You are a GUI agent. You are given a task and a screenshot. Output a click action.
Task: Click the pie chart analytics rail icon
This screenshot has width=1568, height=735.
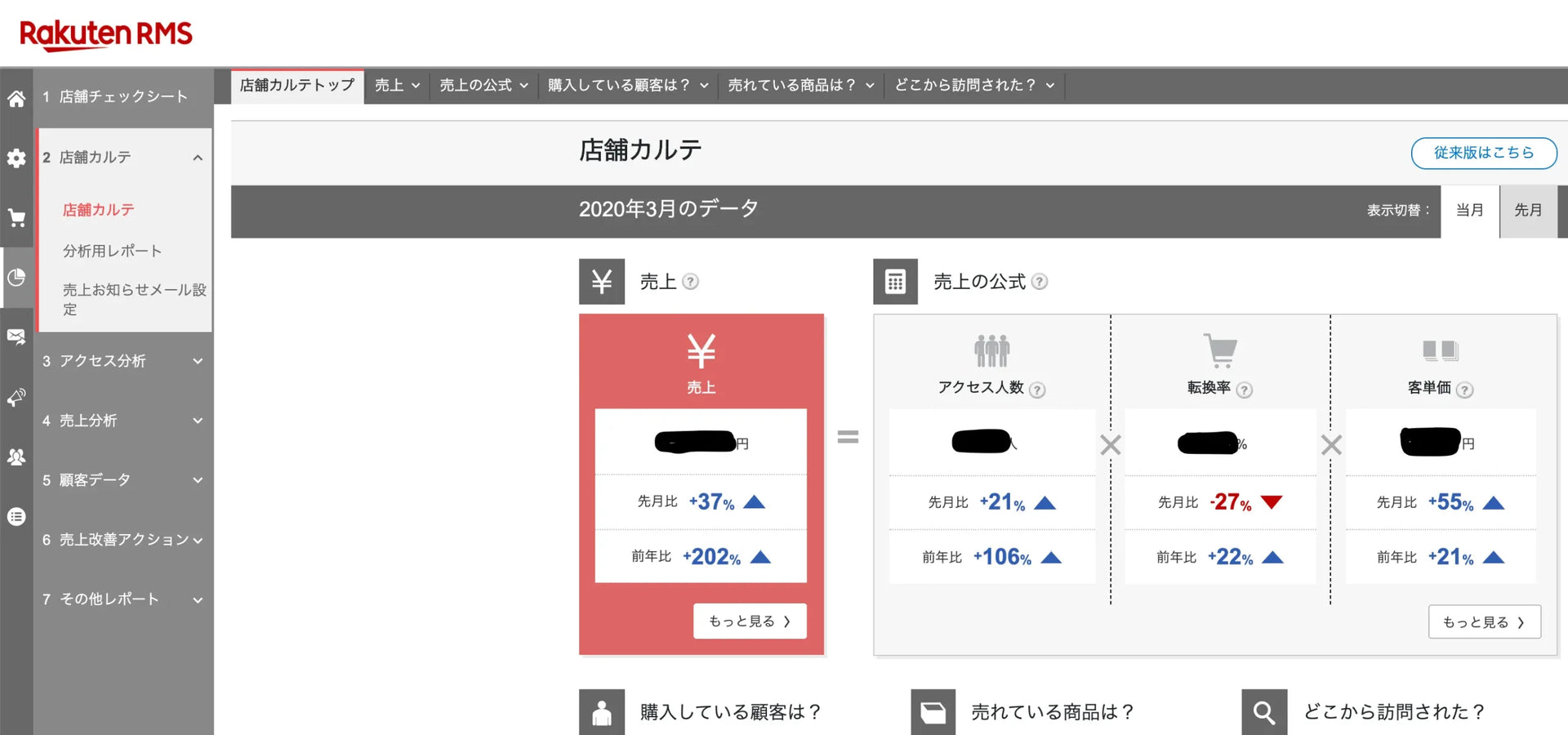click(16, 278)
